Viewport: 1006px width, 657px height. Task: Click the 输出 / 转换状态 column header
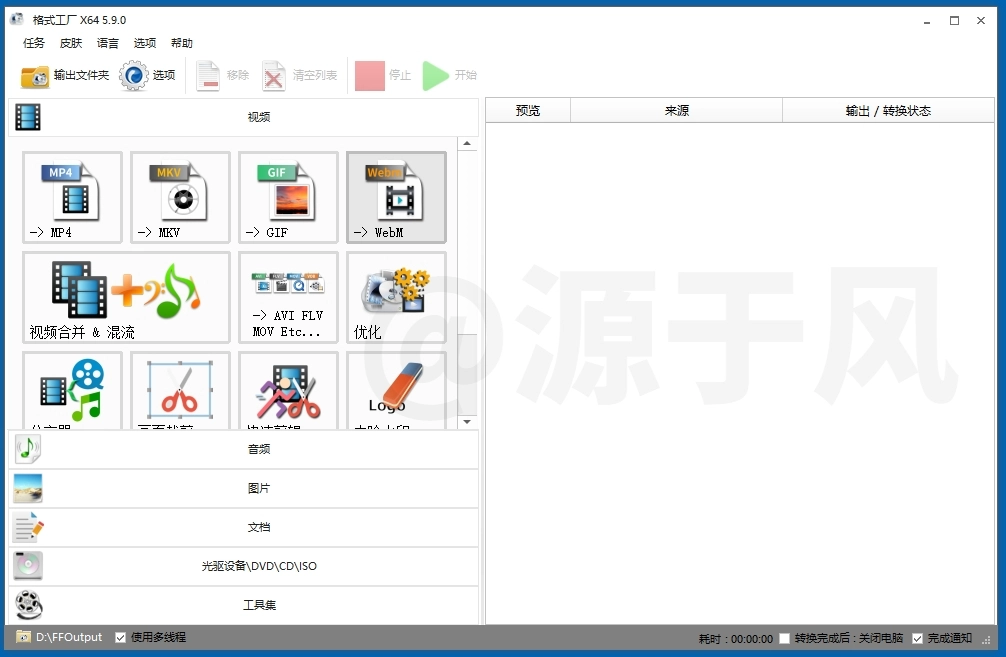(x=889, y=110)
